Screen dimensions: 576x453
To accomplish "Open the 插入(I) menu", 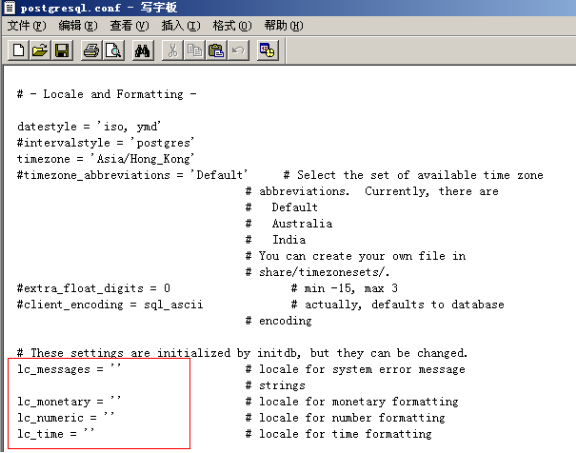I will click(x=181, y=26).
